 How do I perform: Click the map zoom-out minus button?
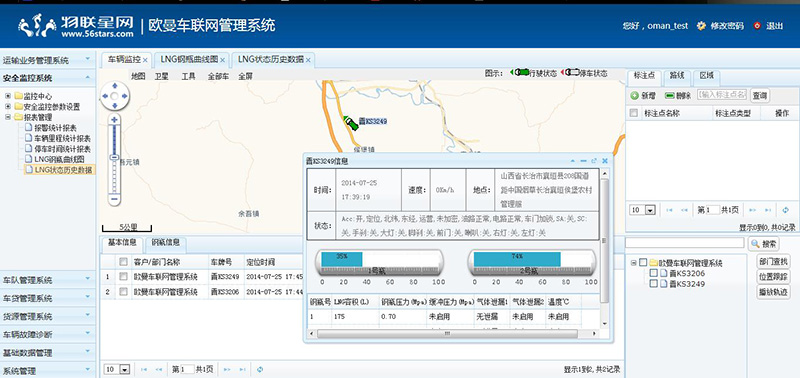tap(114, 198)
